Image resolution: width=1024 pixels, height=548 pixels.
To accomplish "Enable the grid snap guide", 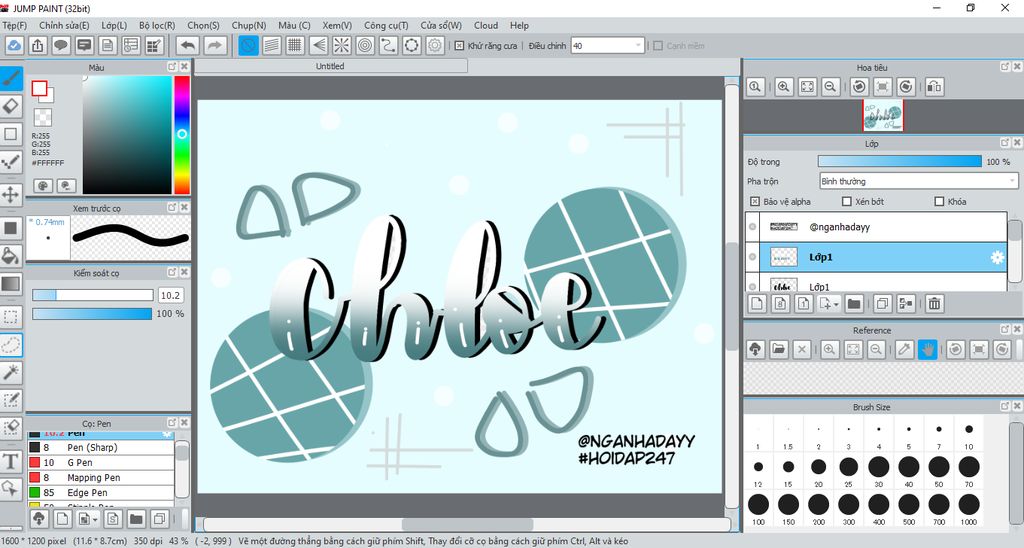I will [x=295, y=46].
